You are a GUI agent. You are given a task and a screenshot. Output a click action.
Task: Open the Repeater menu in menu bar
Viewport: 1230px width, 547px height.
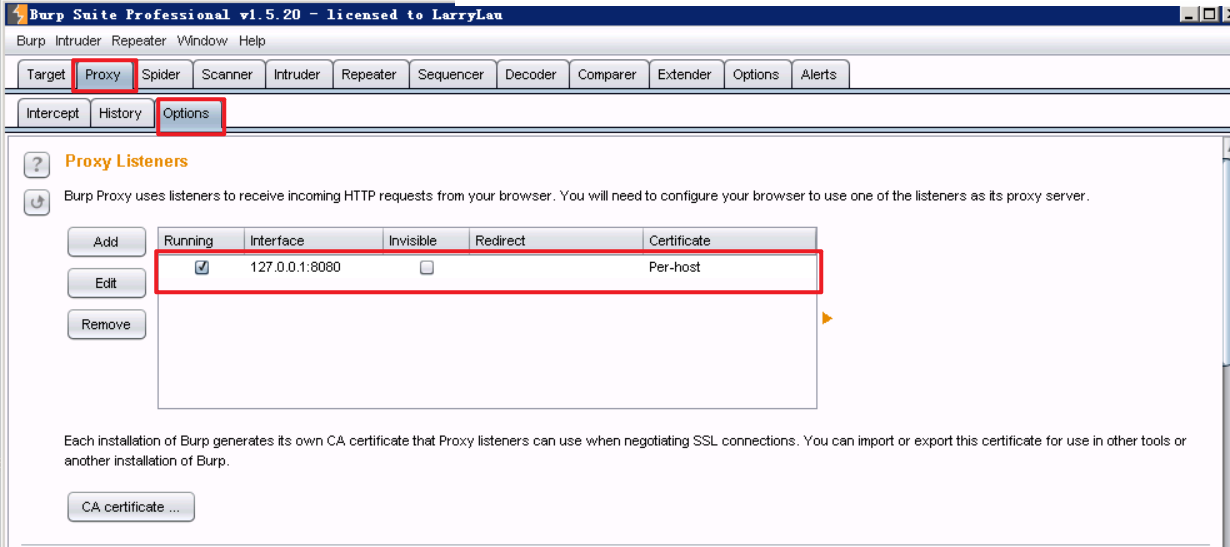pyautogui.click(x=139, y=41)
